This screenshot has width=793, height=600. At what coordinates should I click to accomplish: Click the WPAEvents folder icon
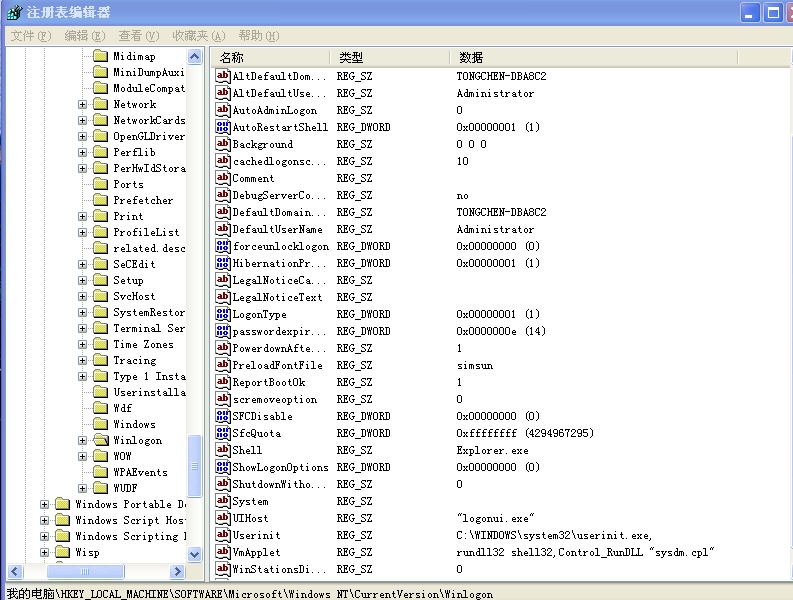coord(101,472)
